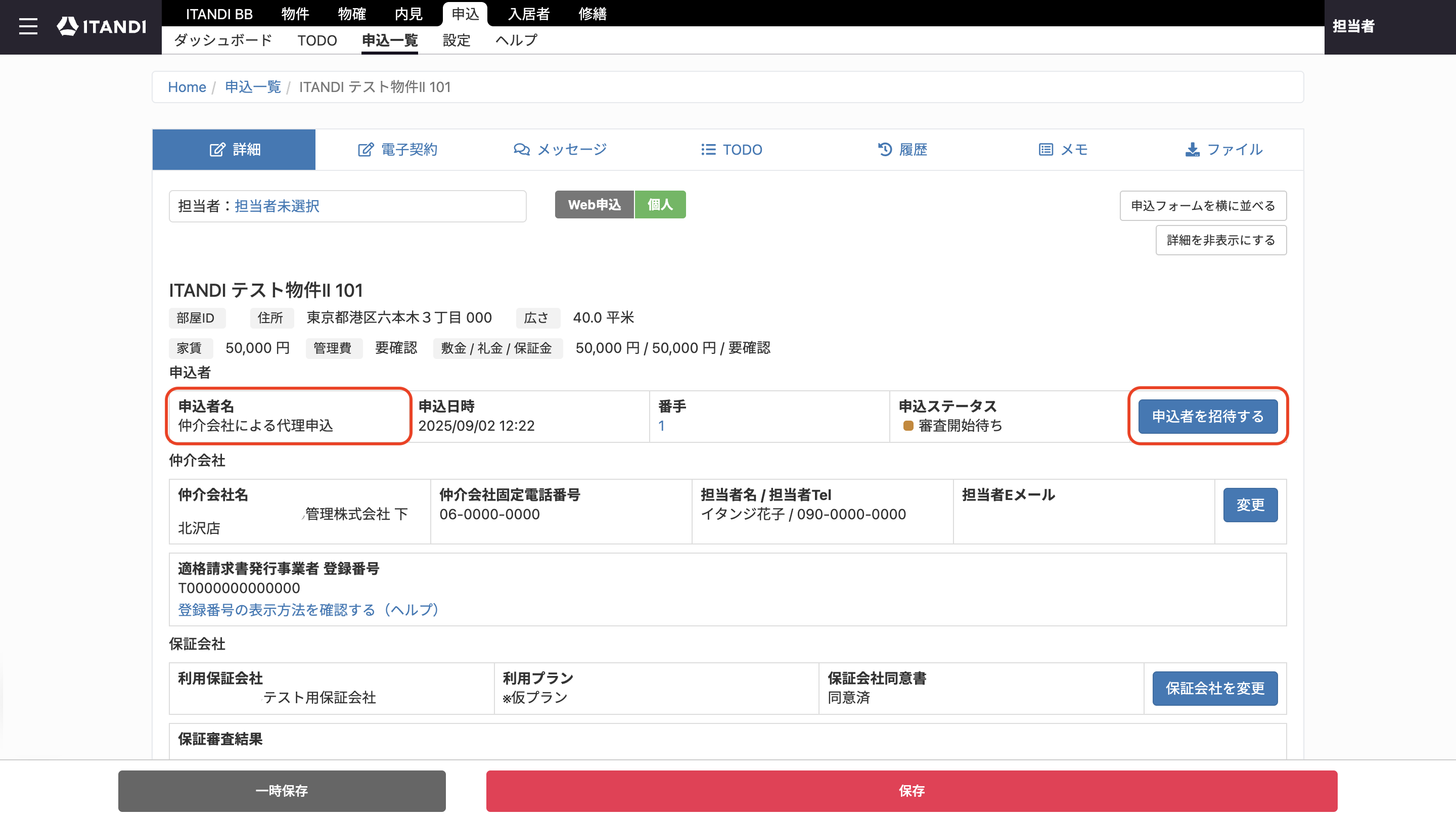Click the registration number T0000000000000
Image resolution: width=1456 pixels, height=819 pixels.
[x=239, y=588]
